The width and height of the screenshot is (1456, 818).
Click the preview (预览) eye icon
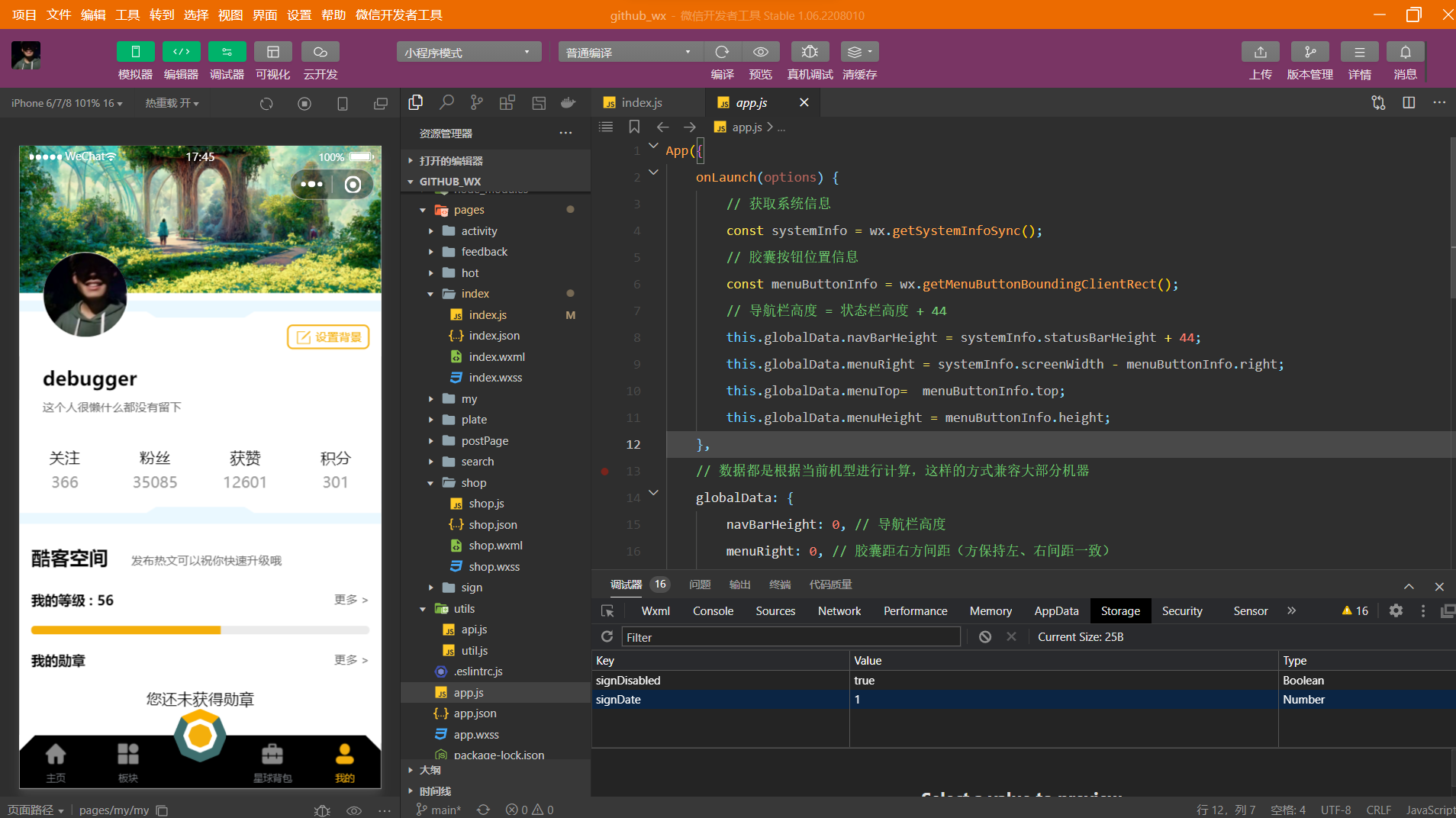click(x=760, y=52)
